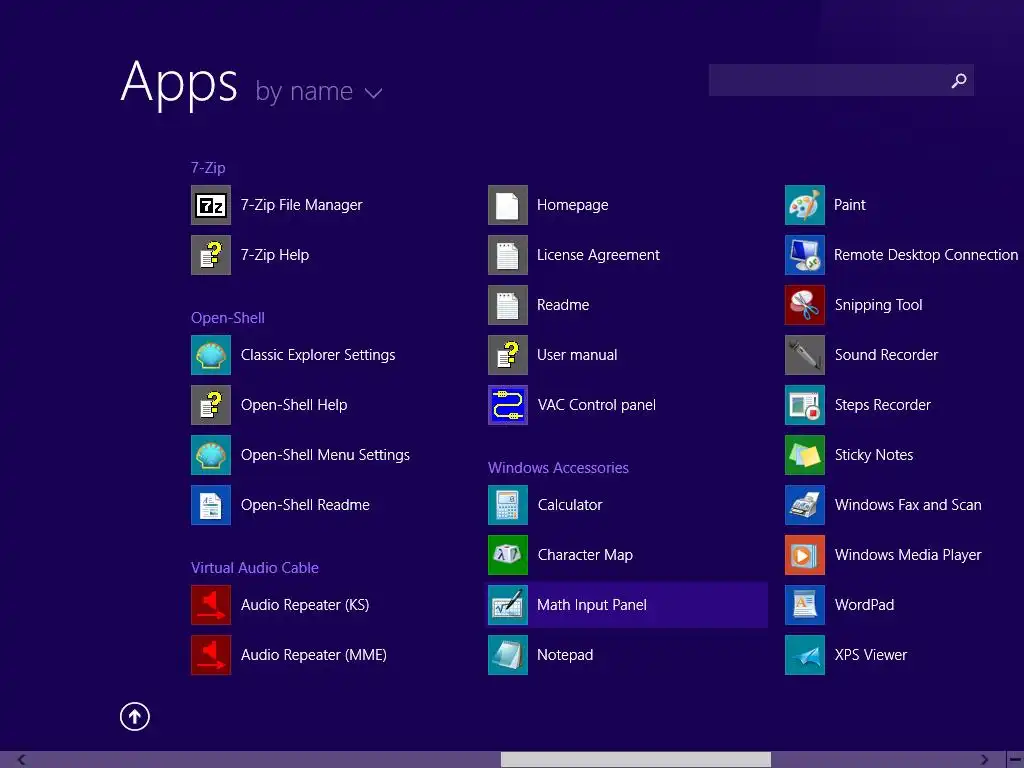Launch Classic Explorer Settings shell icon

point(210,355)
